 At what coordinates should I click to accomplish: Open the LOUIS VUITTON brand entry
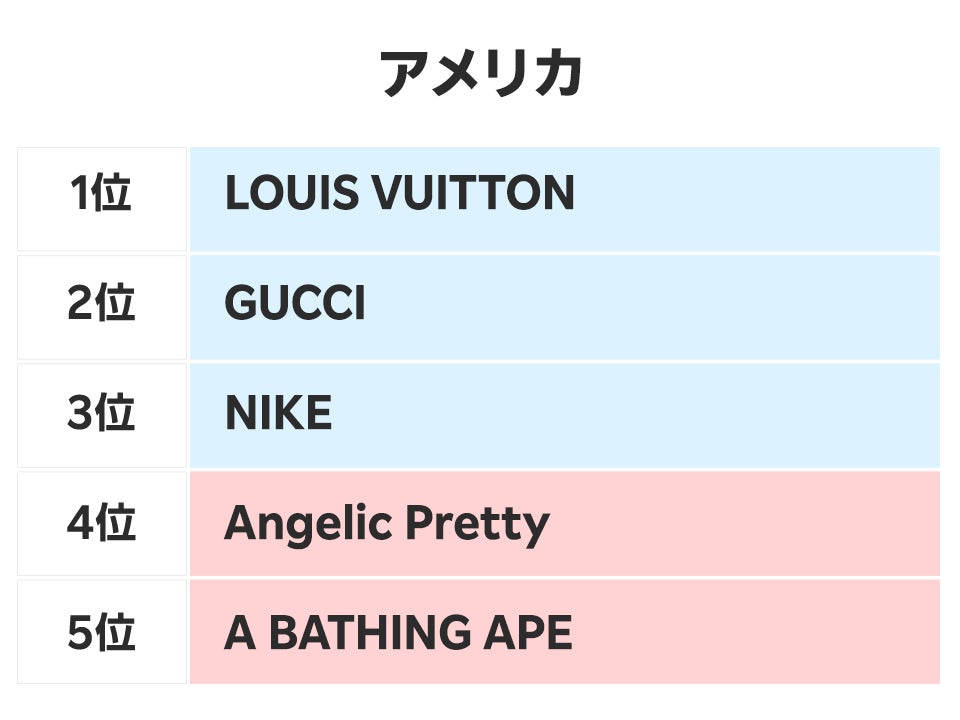[x=399, y=193]
